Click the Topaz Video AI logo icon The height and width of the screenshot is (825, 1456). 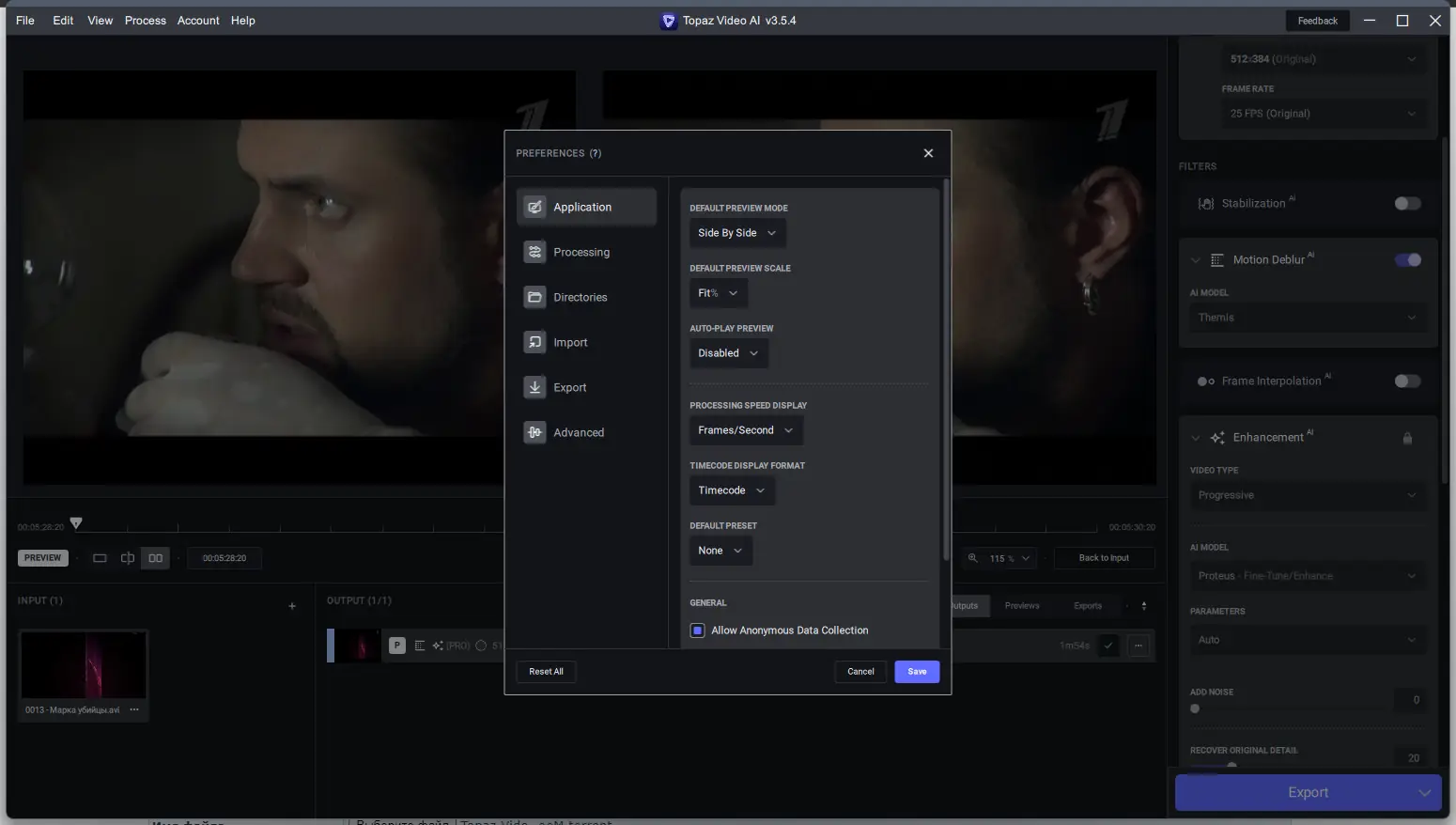668,21
